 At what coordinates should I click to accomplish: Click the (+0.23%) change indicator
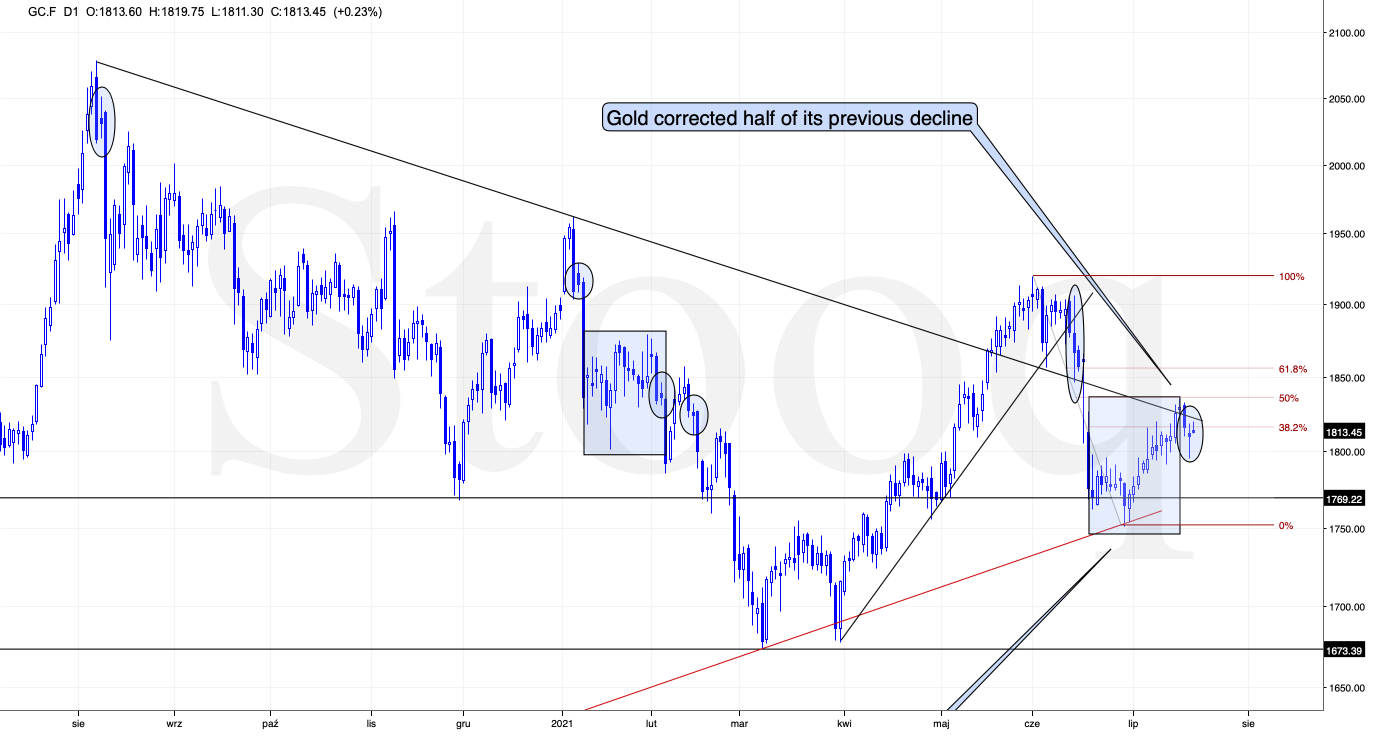pyautogui.click(x=350, y=12)
